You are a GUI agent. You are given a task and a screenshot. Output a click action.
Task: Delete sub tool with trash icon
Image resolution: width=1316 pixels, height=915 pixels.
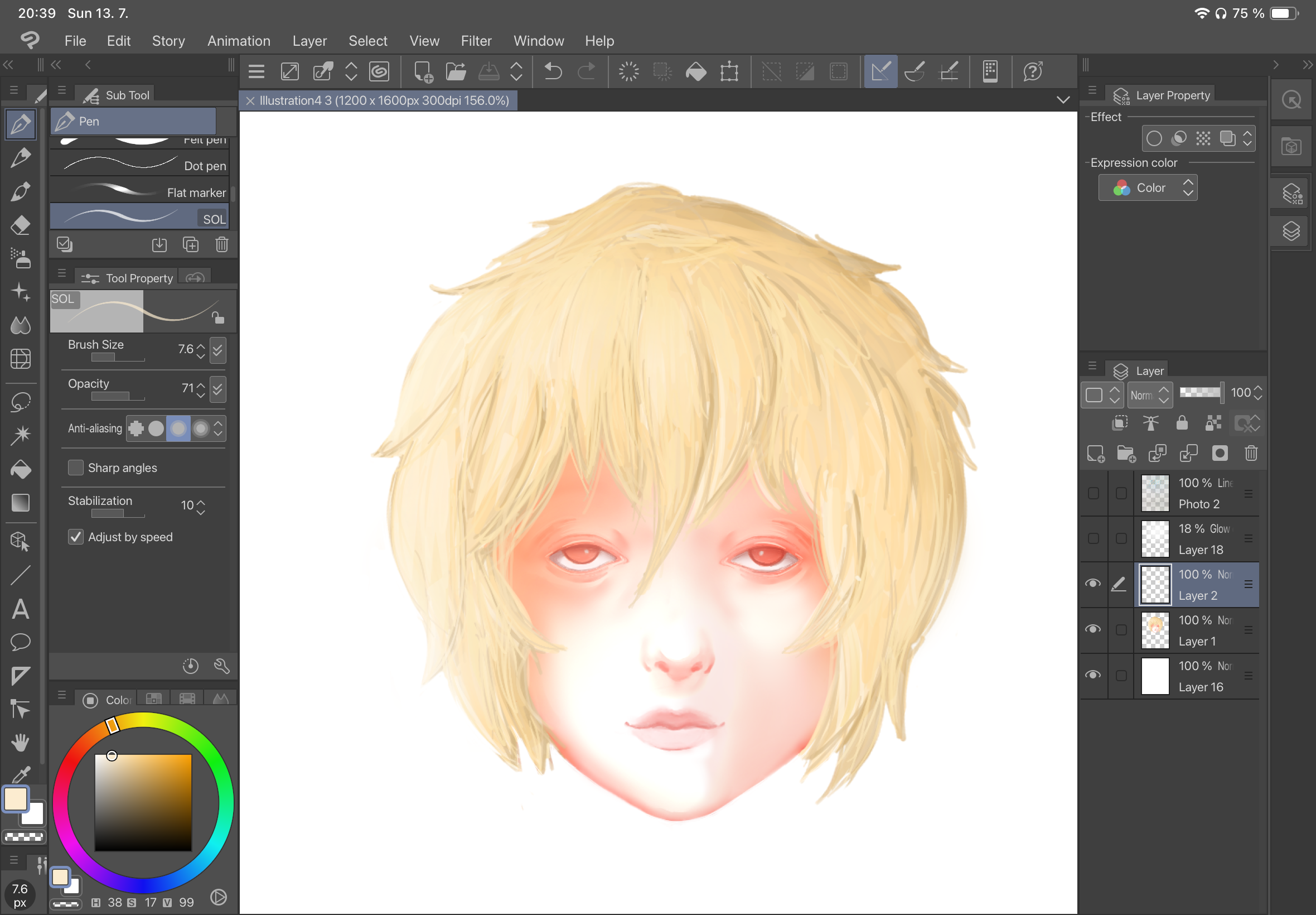click(222, 245)
